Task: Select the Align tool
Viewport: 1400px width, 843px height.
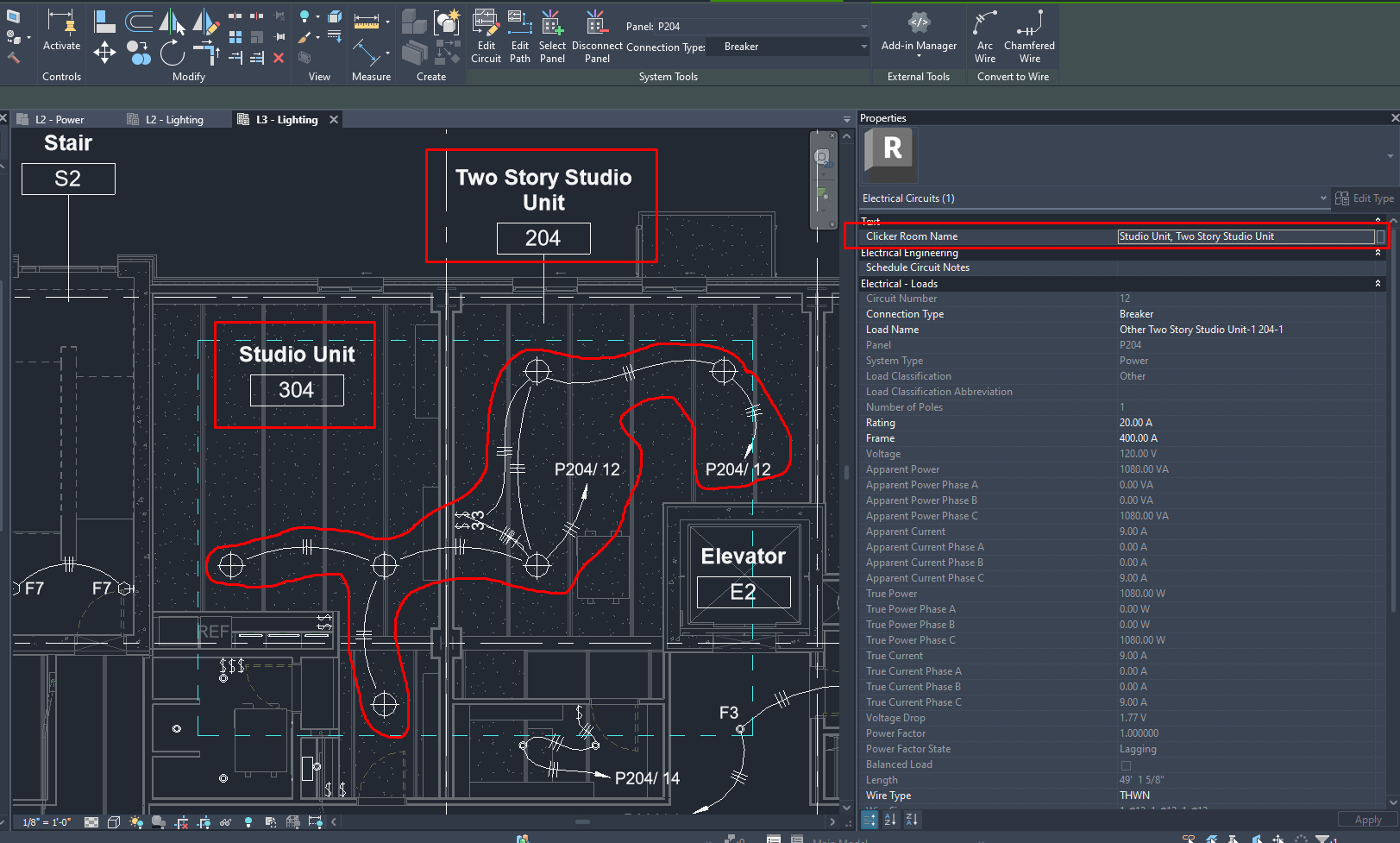Action: pos(104,22)
